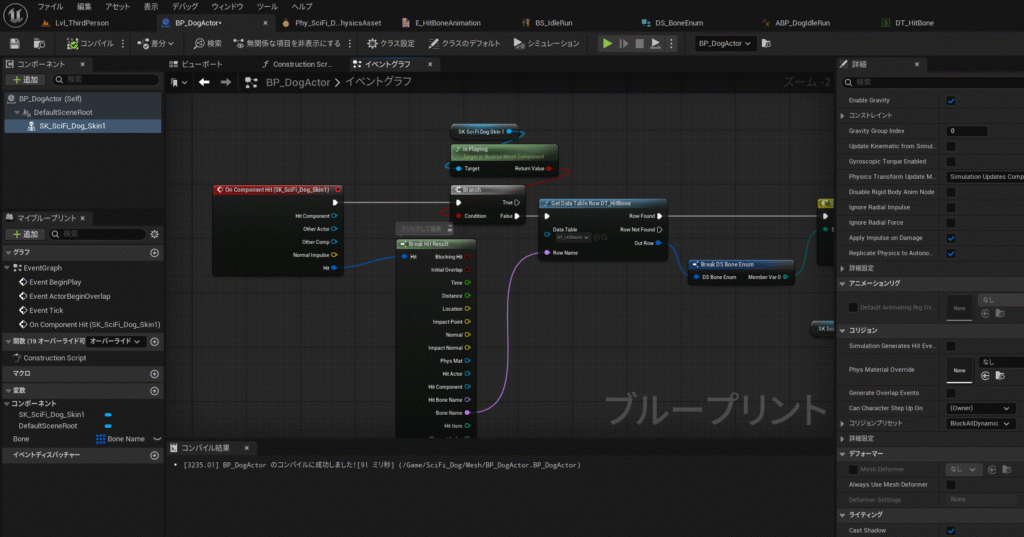Toggle hide unrelated nodes button
Image resolution: width=1024 pixels, height=537 pixels.
click(x=287, y=44)
